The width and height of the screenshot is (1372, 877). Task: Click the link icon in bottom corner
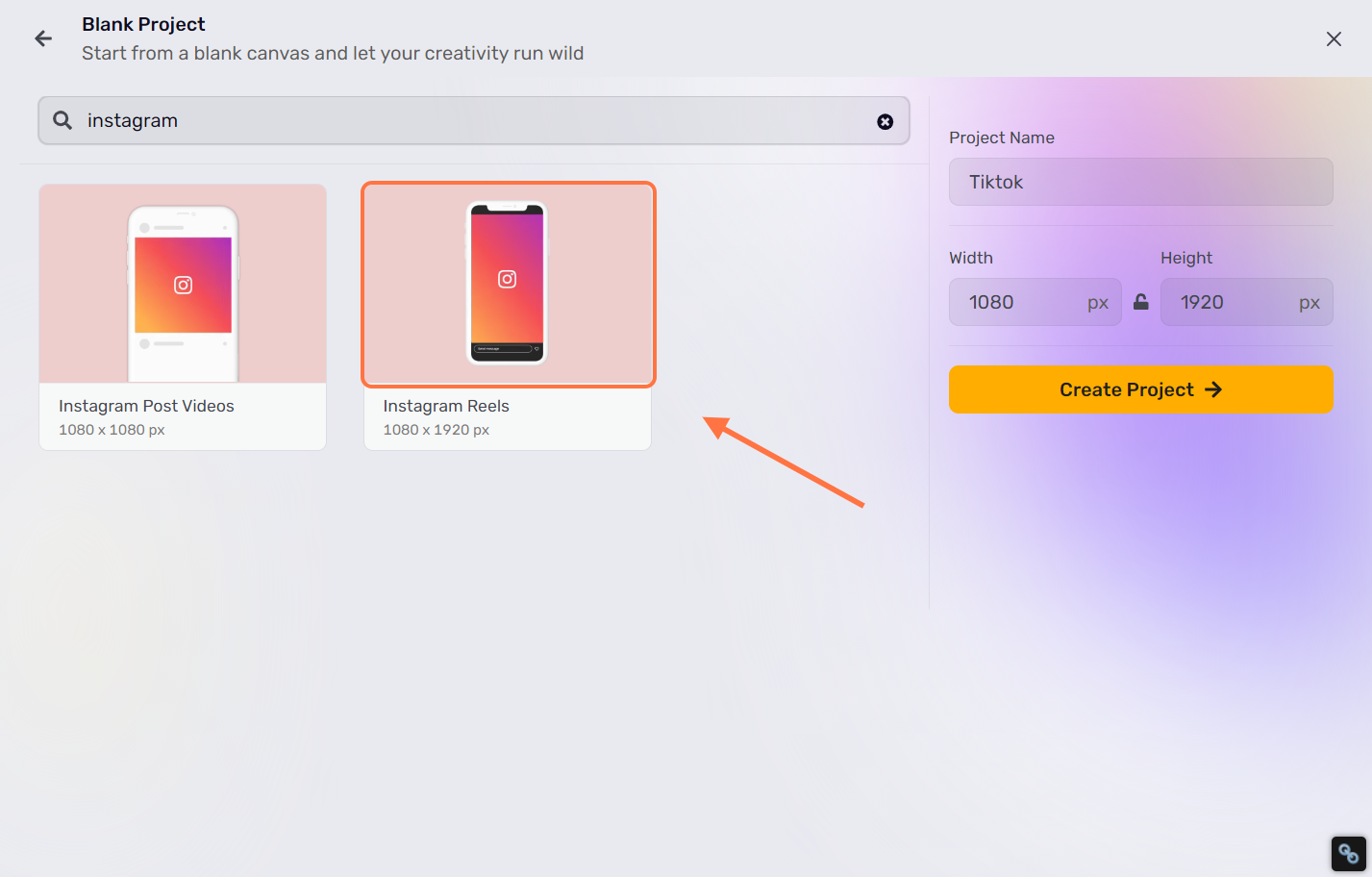(x=1349, y=853)
